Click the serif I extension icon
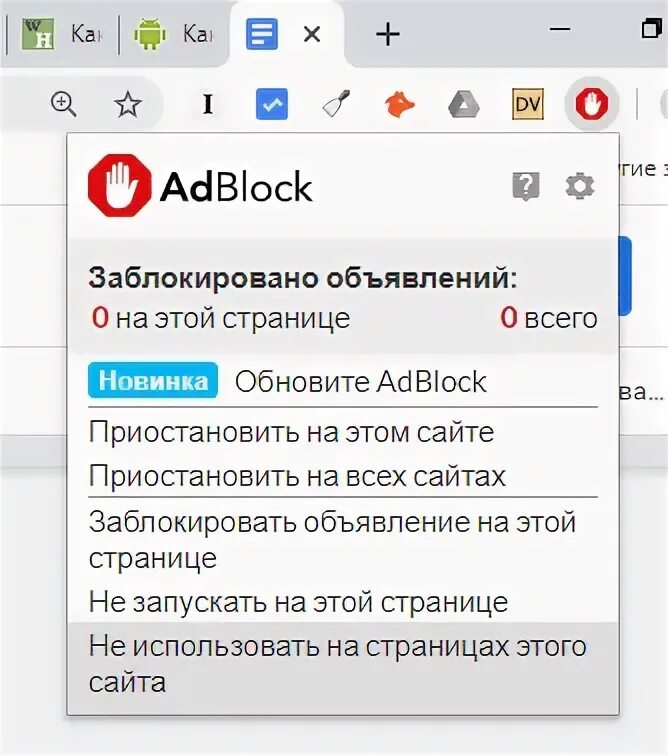 point(208,104)
